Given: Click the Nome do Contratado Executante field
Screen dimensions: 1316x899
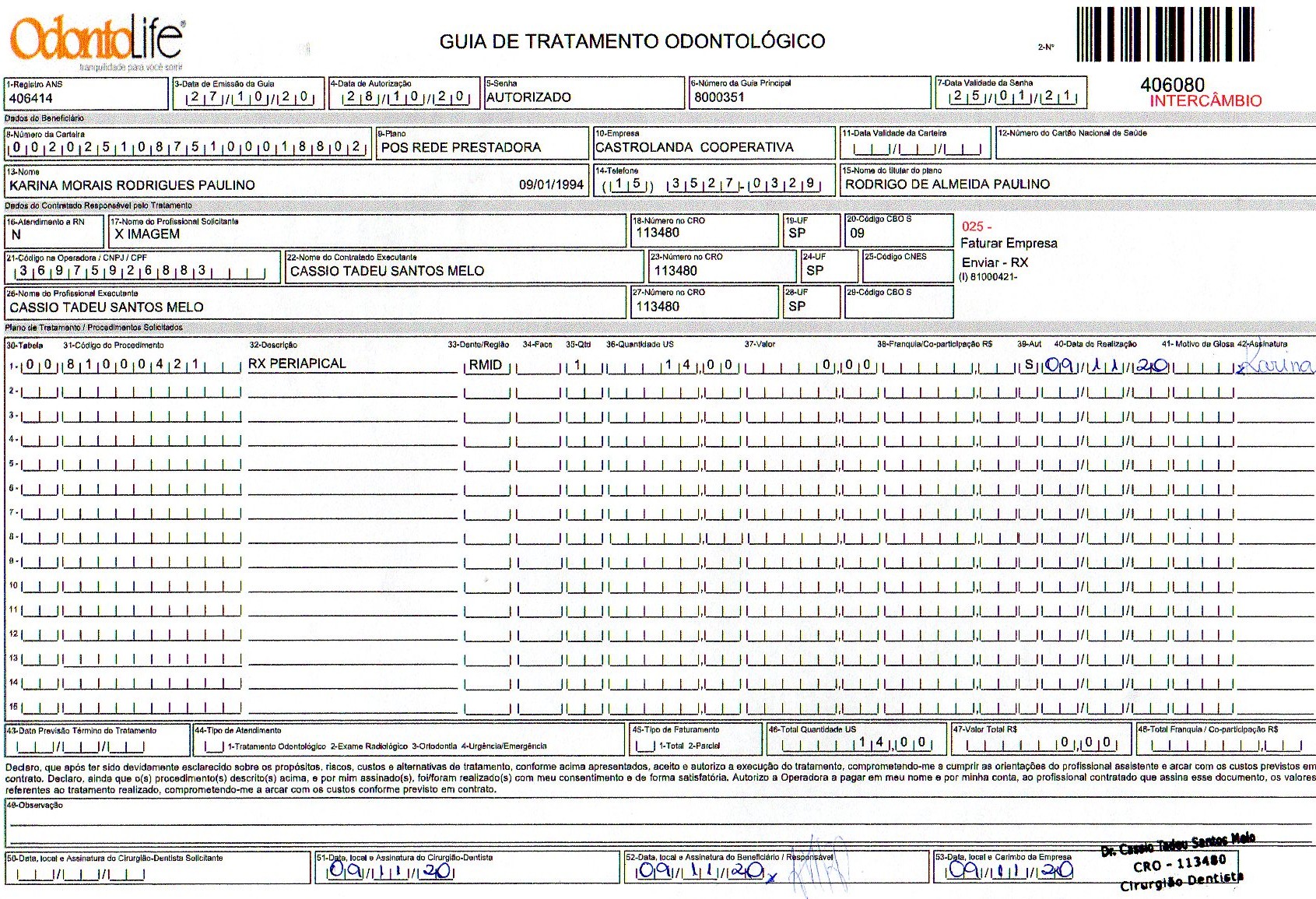Looking at the screenshot, I should coord(464,267).
